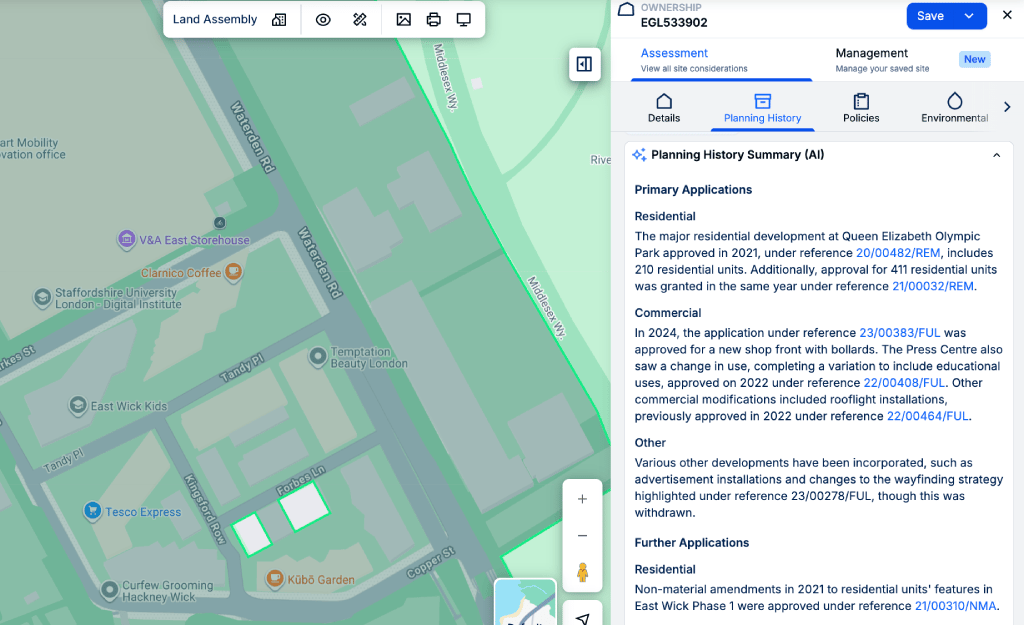
Task: Toggle map layer visibility eye icon
Action: pos(323,19)
